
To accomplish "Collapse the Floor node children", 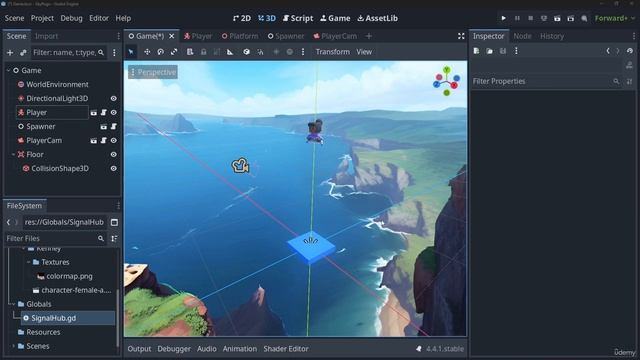I will click(13, 154).
